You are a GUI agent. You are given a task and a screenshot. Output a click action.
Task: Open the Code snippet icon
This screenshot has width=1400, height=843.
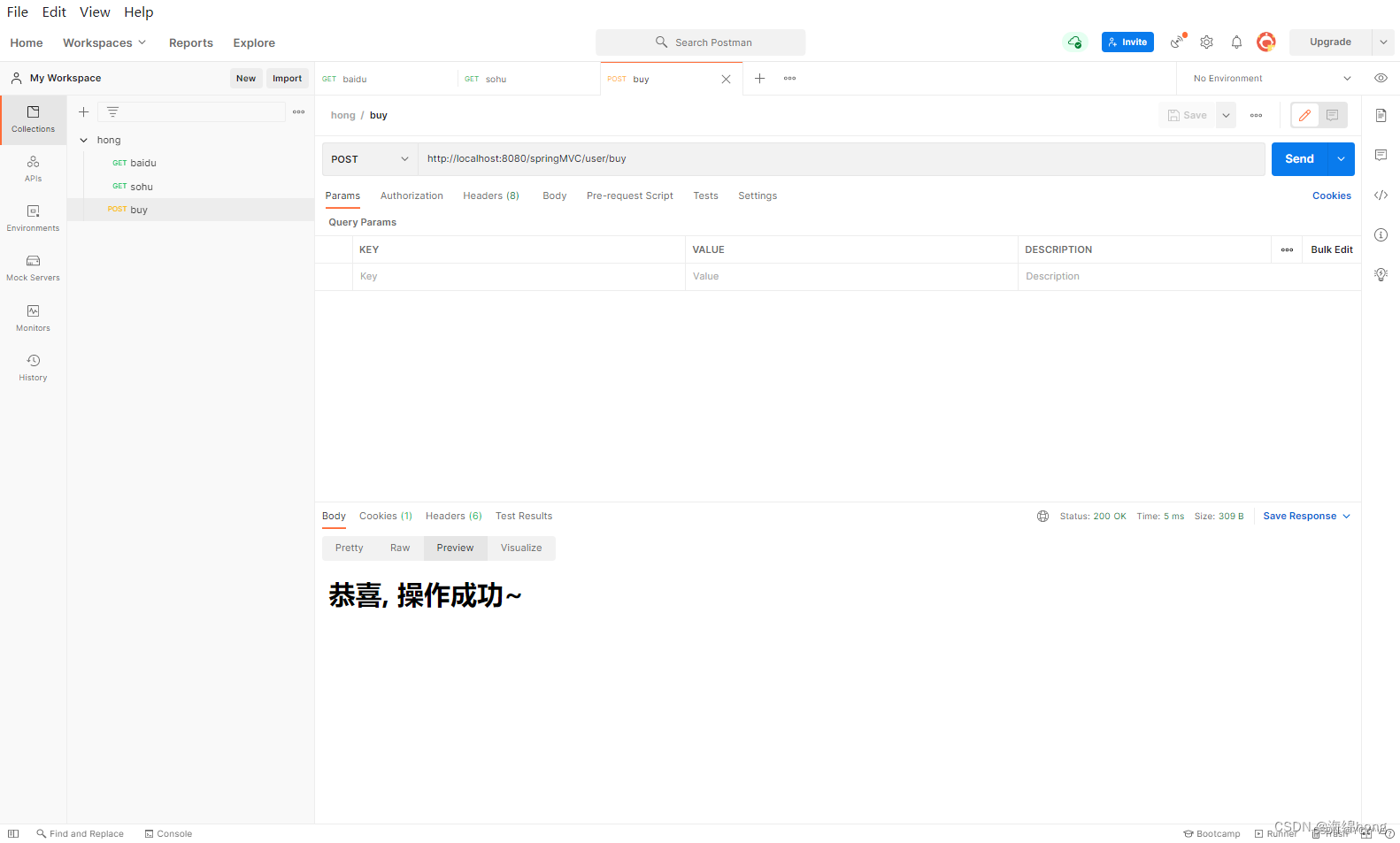click(1381, 195)
